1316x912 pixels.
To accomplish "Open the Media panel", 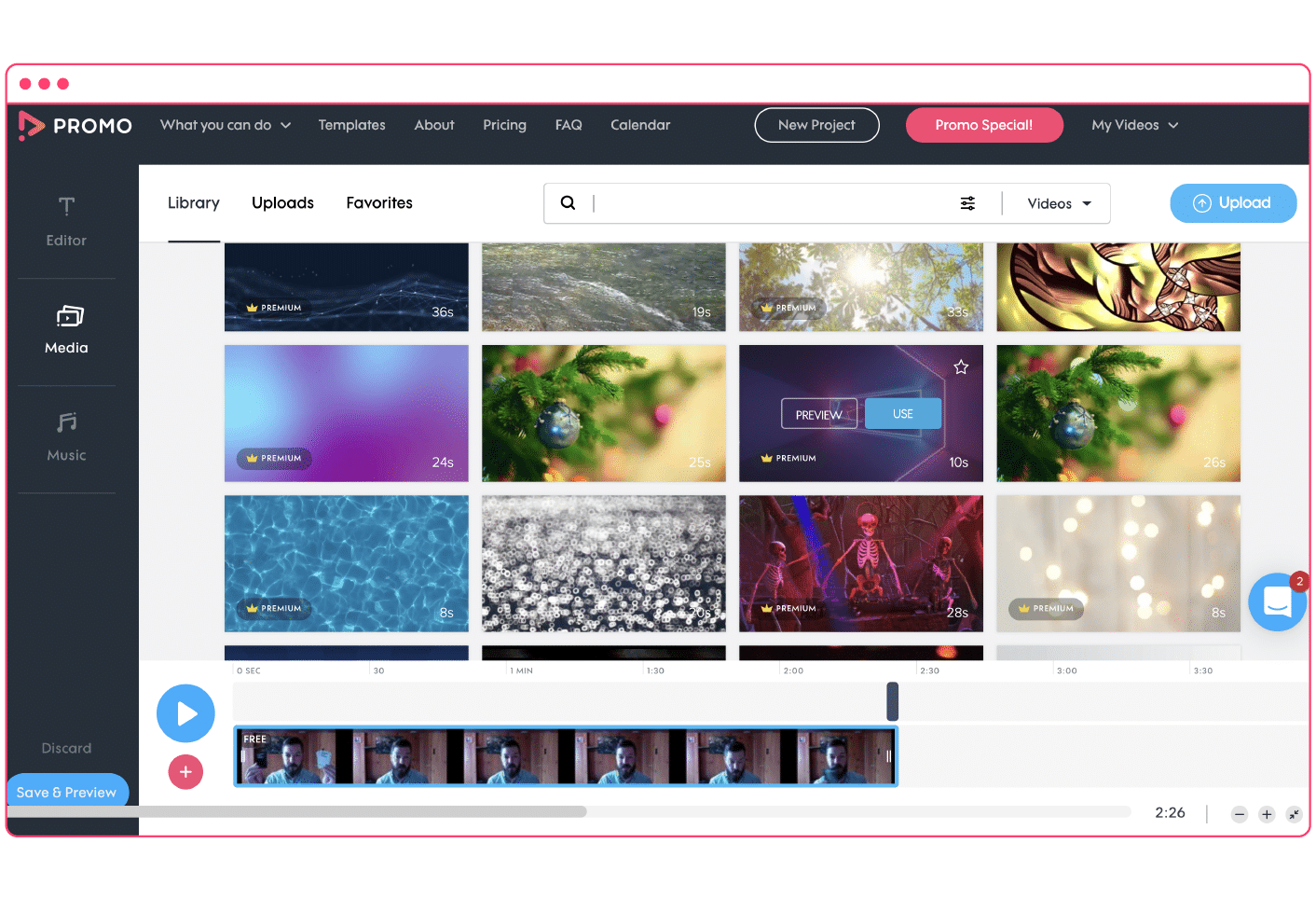I will point(65,330).
